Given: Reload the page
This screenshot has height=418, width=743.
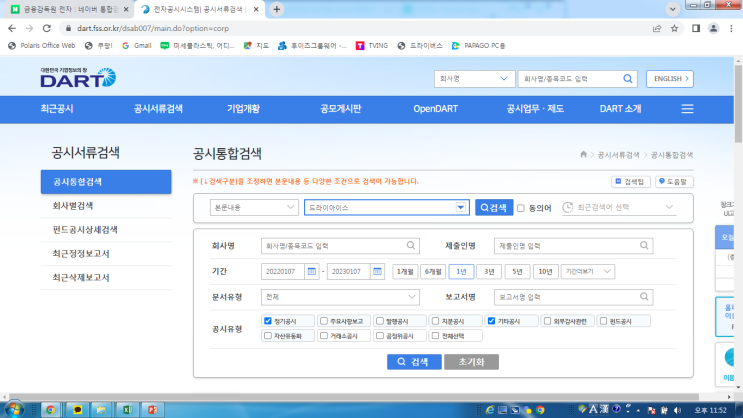Looking at the screenshot, I should tap(46, 28).
